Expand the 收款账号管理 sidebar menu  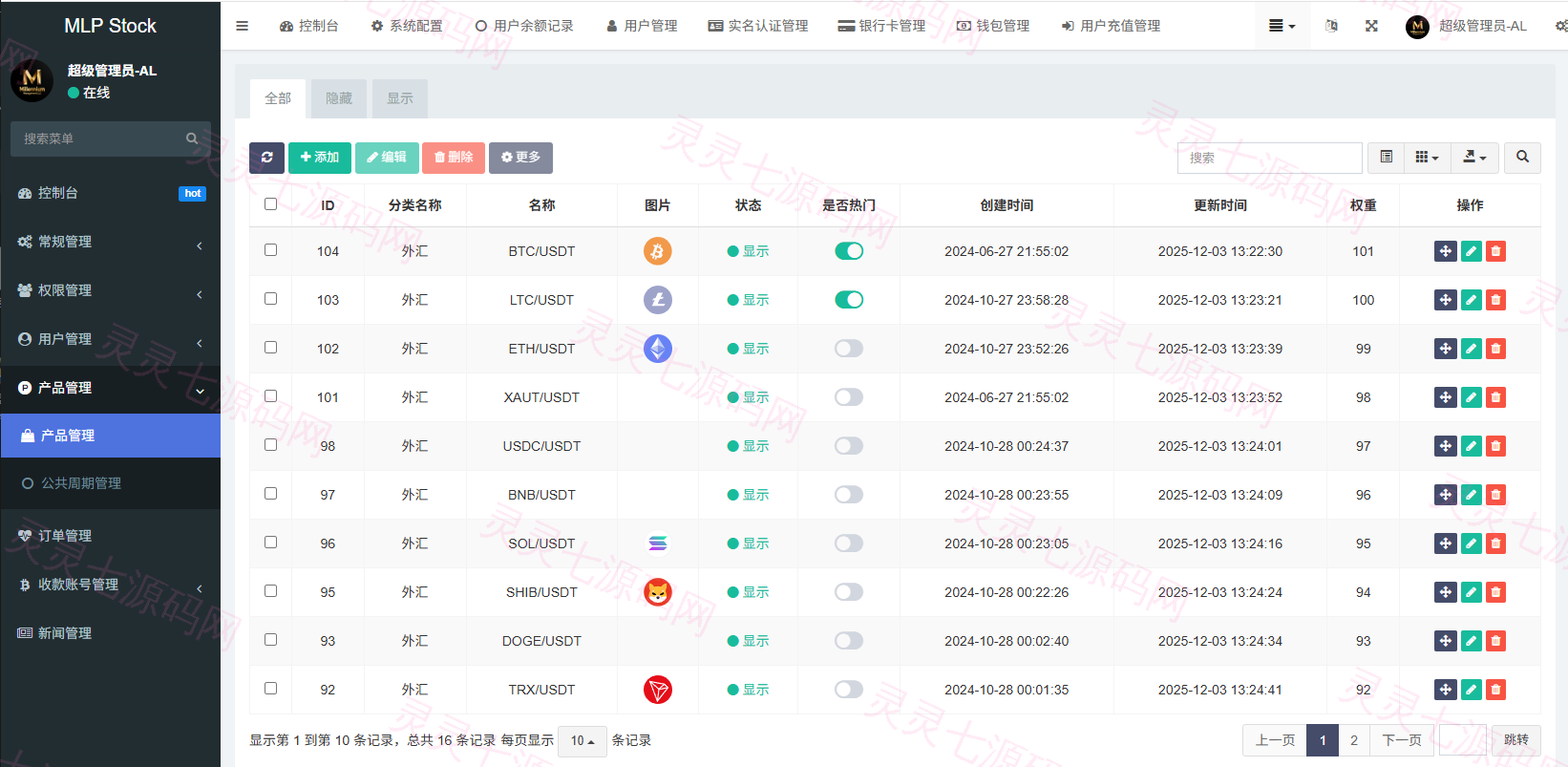(x=110, y=585)
